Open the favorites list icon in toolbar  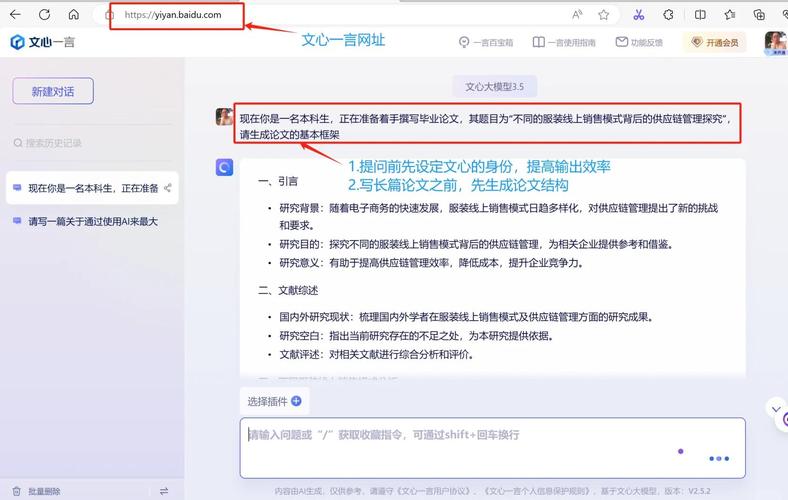click(730, 15)
